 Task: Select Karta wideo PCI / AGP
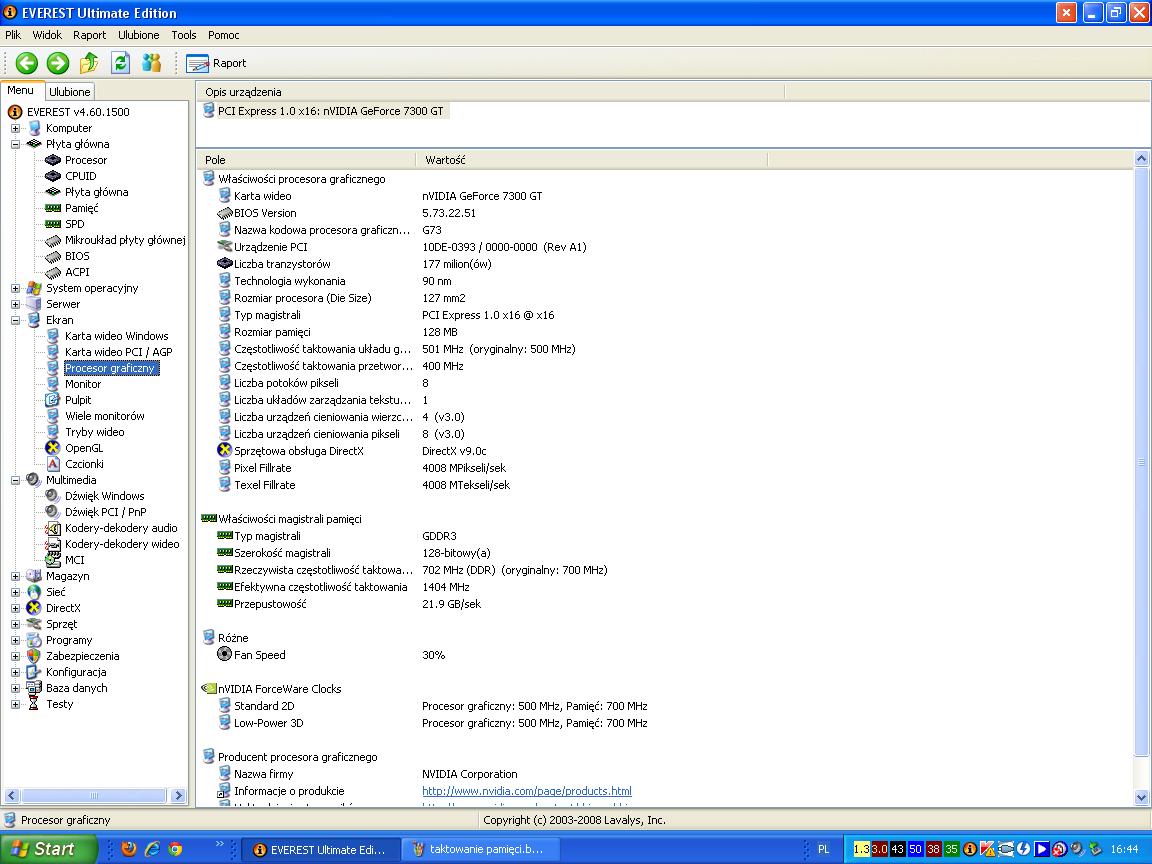(x=118, y=353)
